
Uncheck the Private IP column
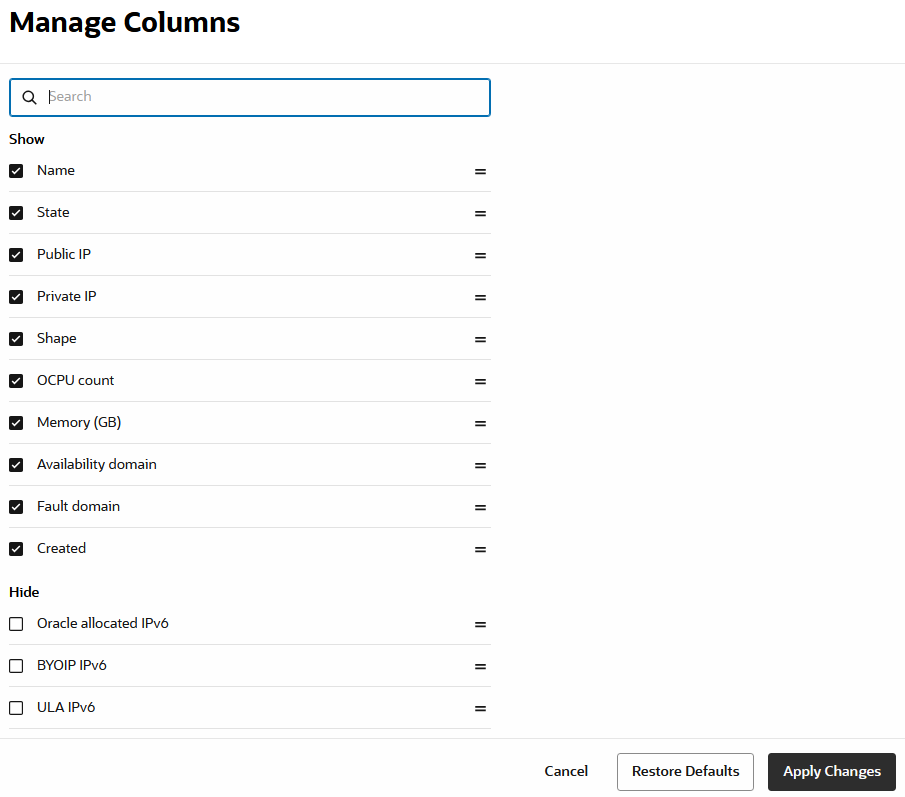(x=16, y=296)
